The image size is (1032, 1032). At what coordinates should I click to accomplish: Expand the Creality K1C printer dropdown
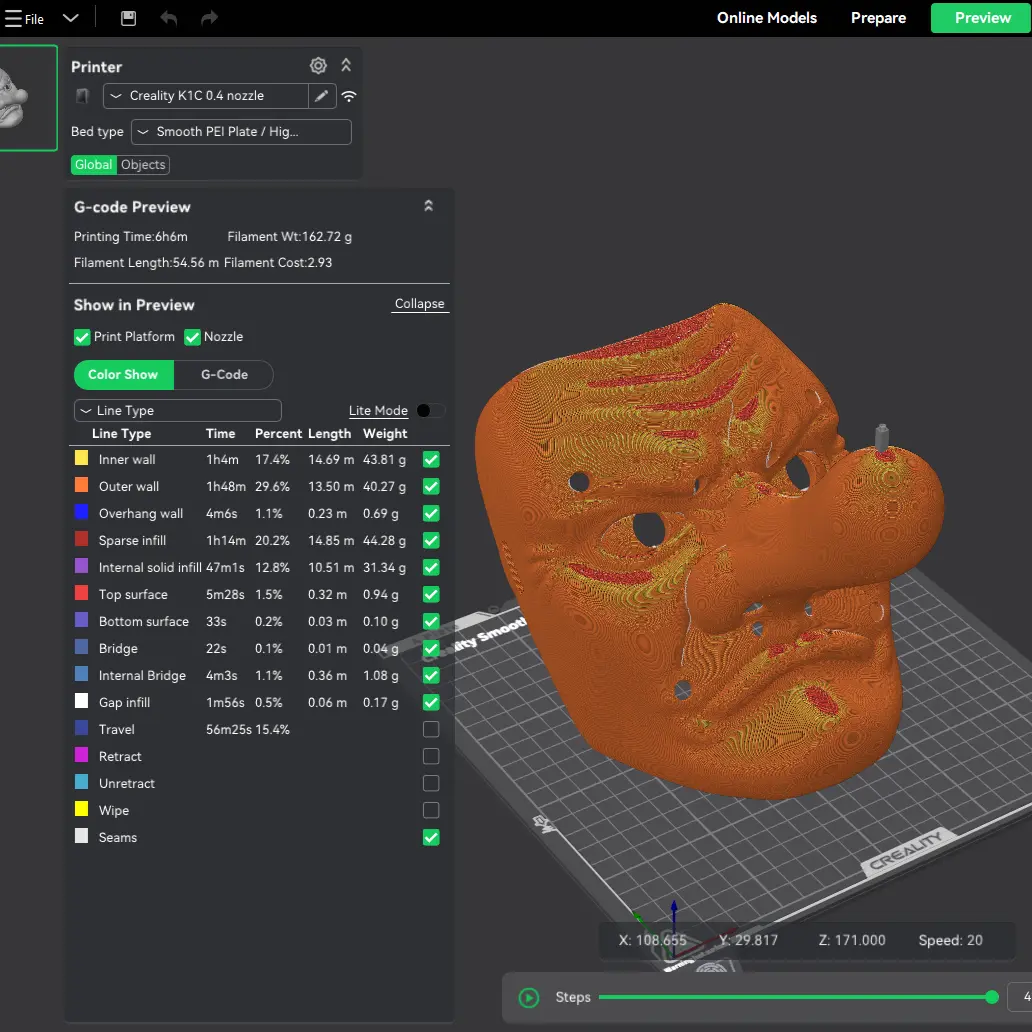click(206, 96)
